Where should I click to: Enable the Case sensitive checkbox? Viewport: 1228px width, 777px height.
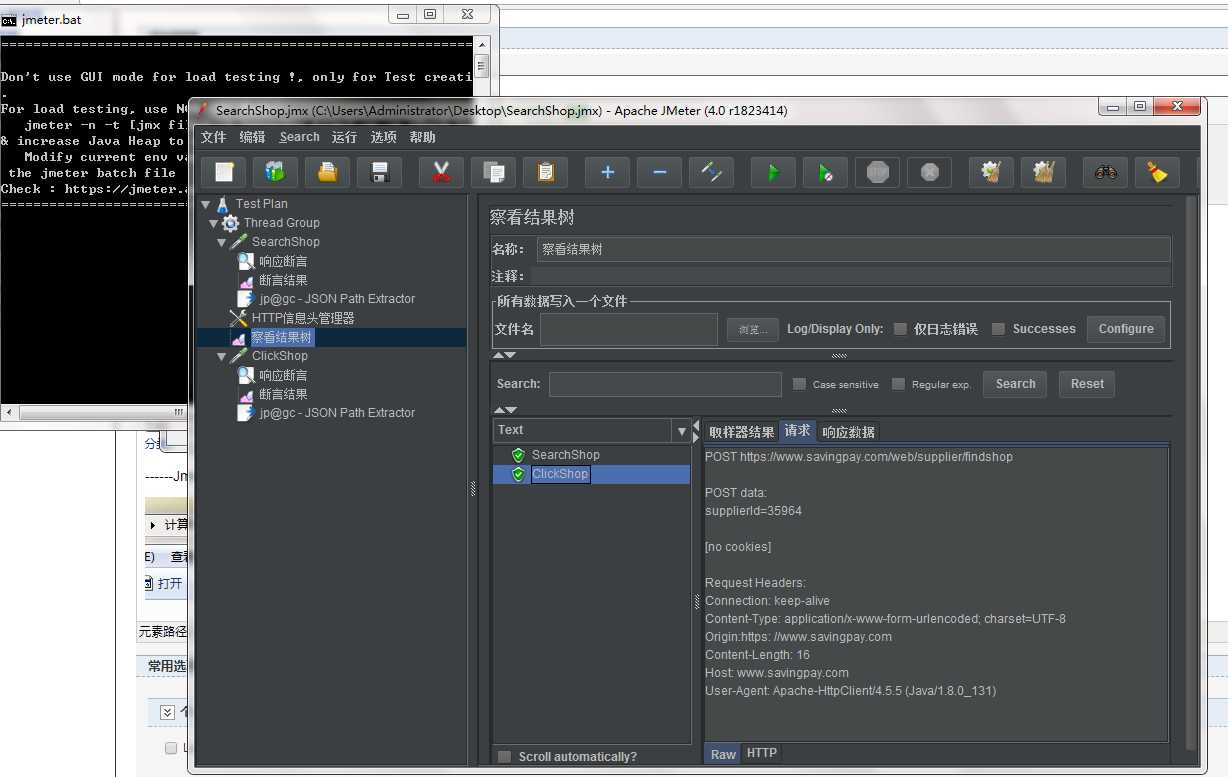799,384
